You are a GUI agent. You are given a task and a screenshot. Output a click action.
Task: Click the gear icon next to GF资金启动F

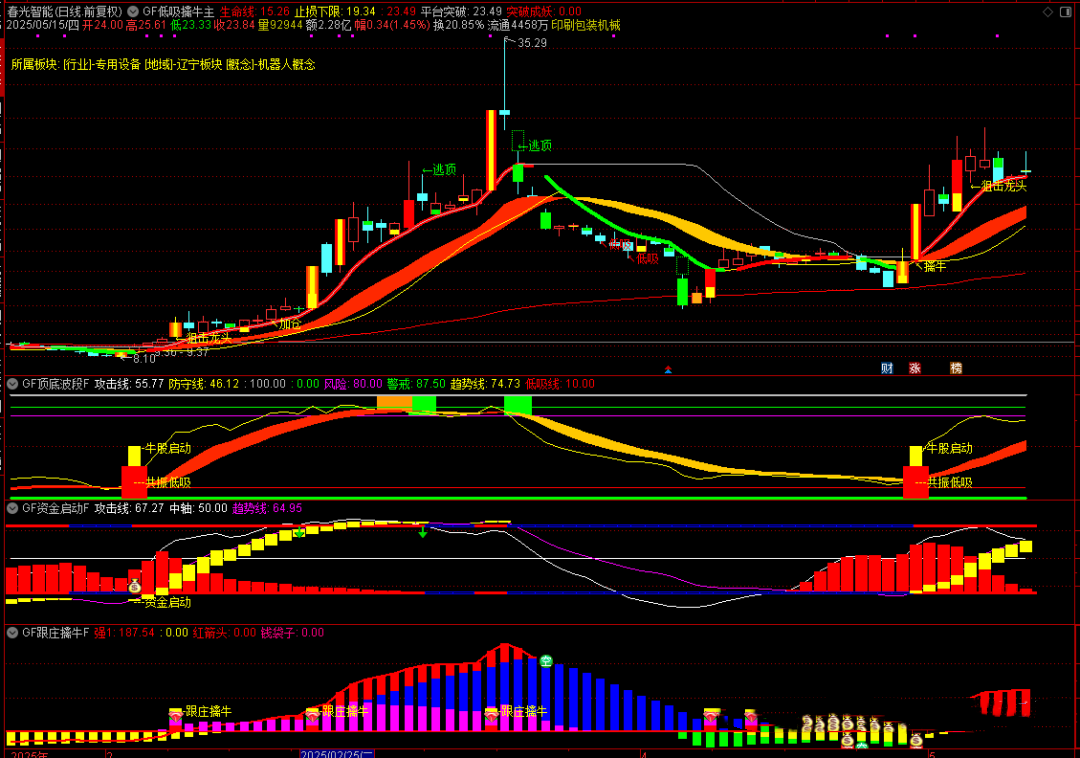coord(12,508)
